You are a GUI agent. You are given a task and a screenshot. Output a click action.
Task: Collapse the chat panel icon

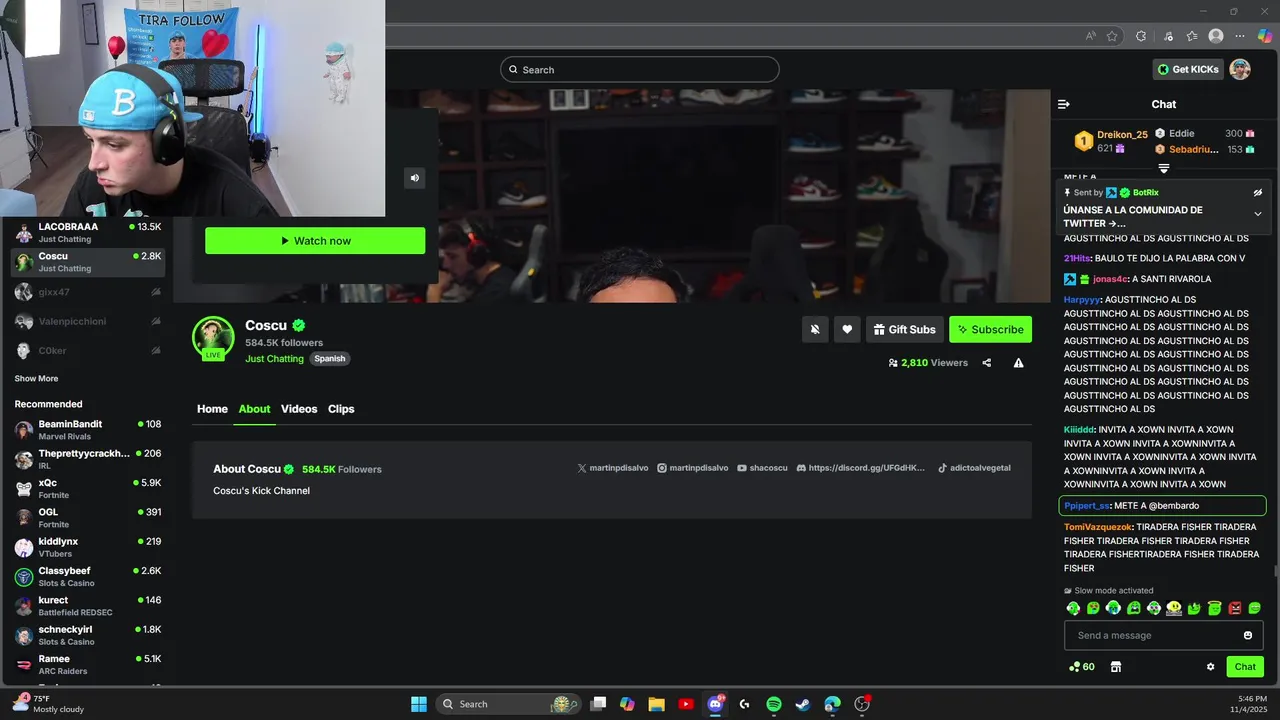[1064, 104]
